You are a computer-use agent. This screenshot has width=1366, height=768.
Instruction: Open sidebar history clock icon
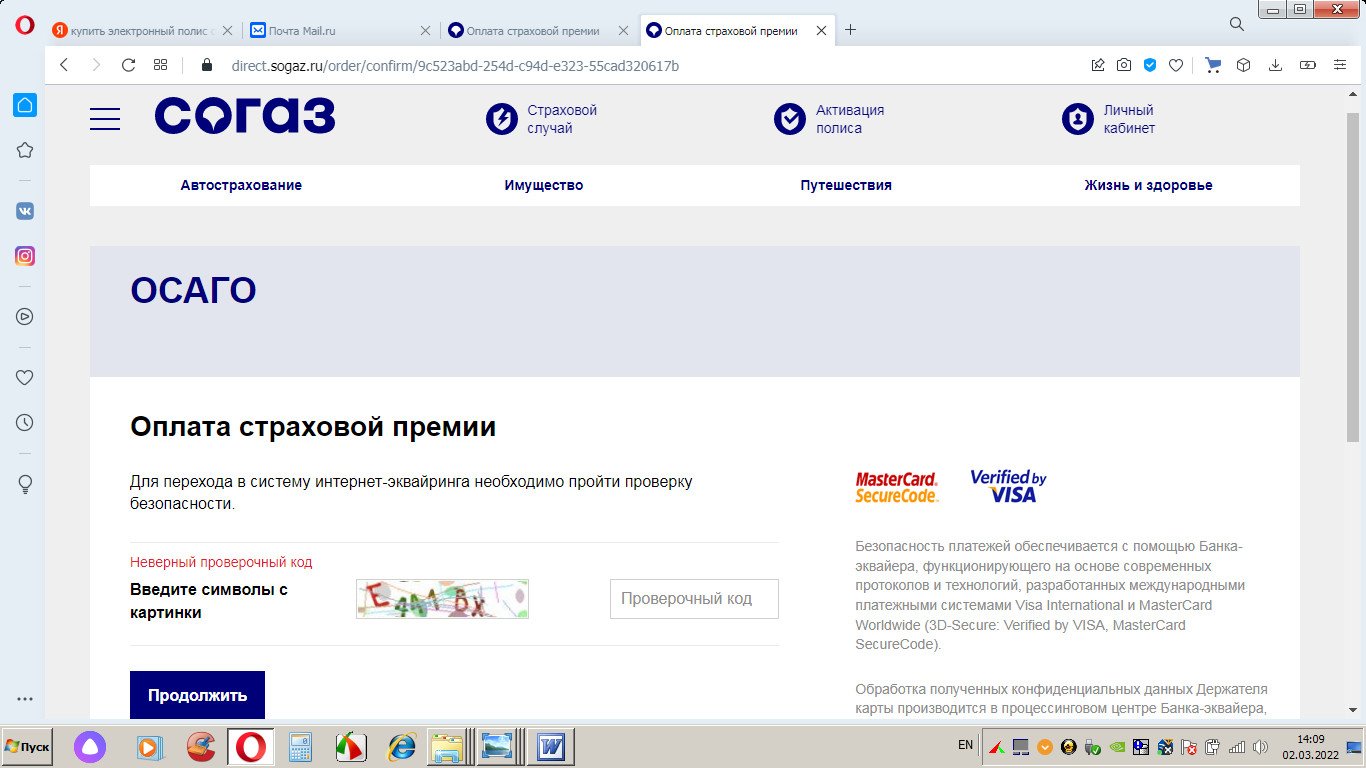[25, 423]
